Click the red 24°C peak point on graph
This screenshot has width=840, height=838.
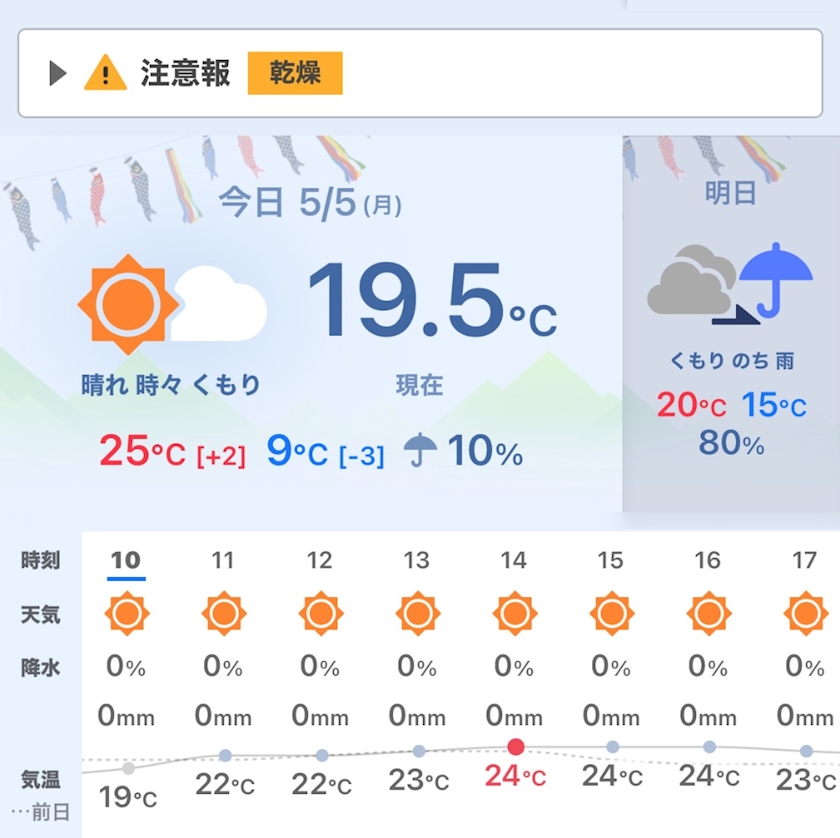(x=515, y=746)
